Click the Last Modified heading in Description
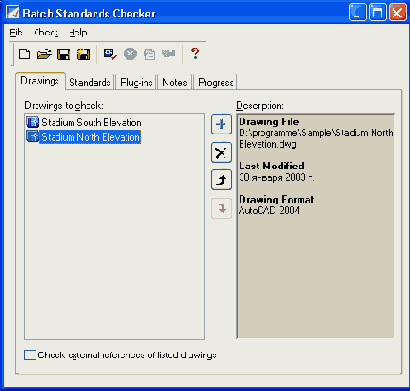The image size is (410, 391). coord(272,166)
